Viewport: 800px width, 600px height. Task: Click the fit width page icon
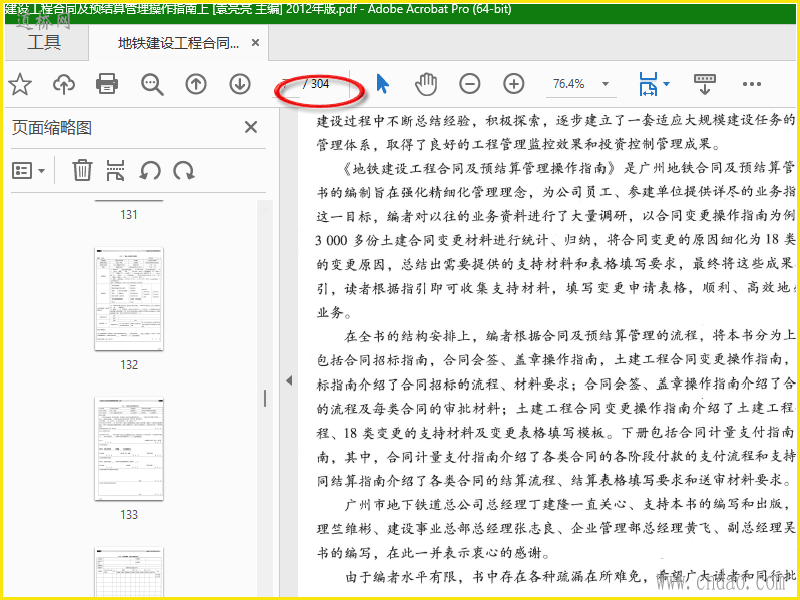point(648,84)
